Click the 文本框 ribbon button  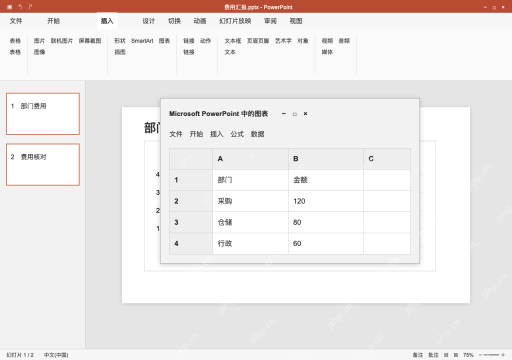click(233, 41)
